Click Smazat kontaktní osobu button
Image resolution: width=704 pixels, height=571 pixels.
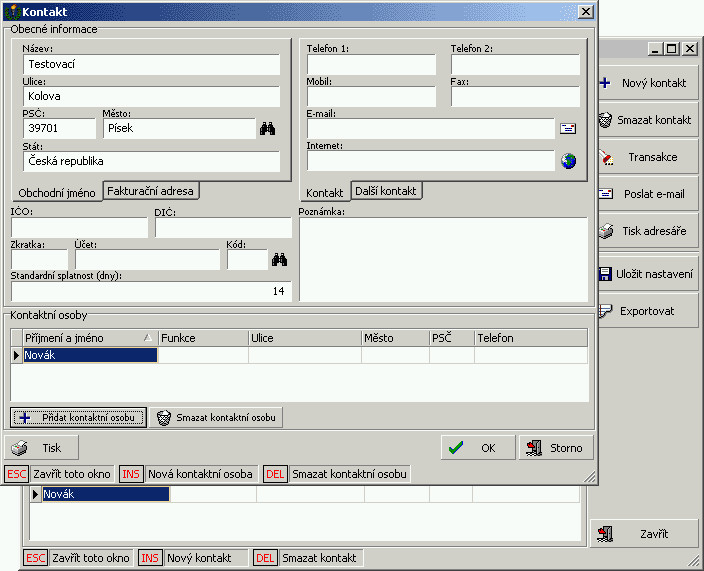[216, 417]
